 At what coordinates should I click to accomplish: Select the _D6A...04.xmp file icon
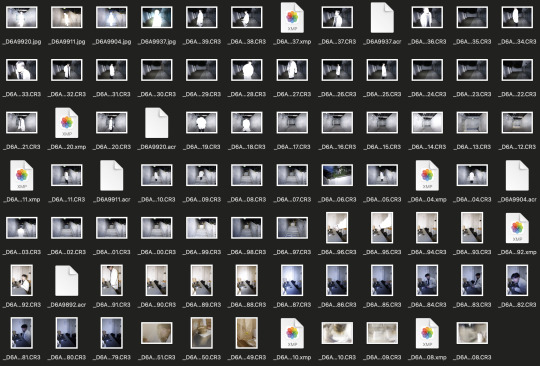click(427, 175)
